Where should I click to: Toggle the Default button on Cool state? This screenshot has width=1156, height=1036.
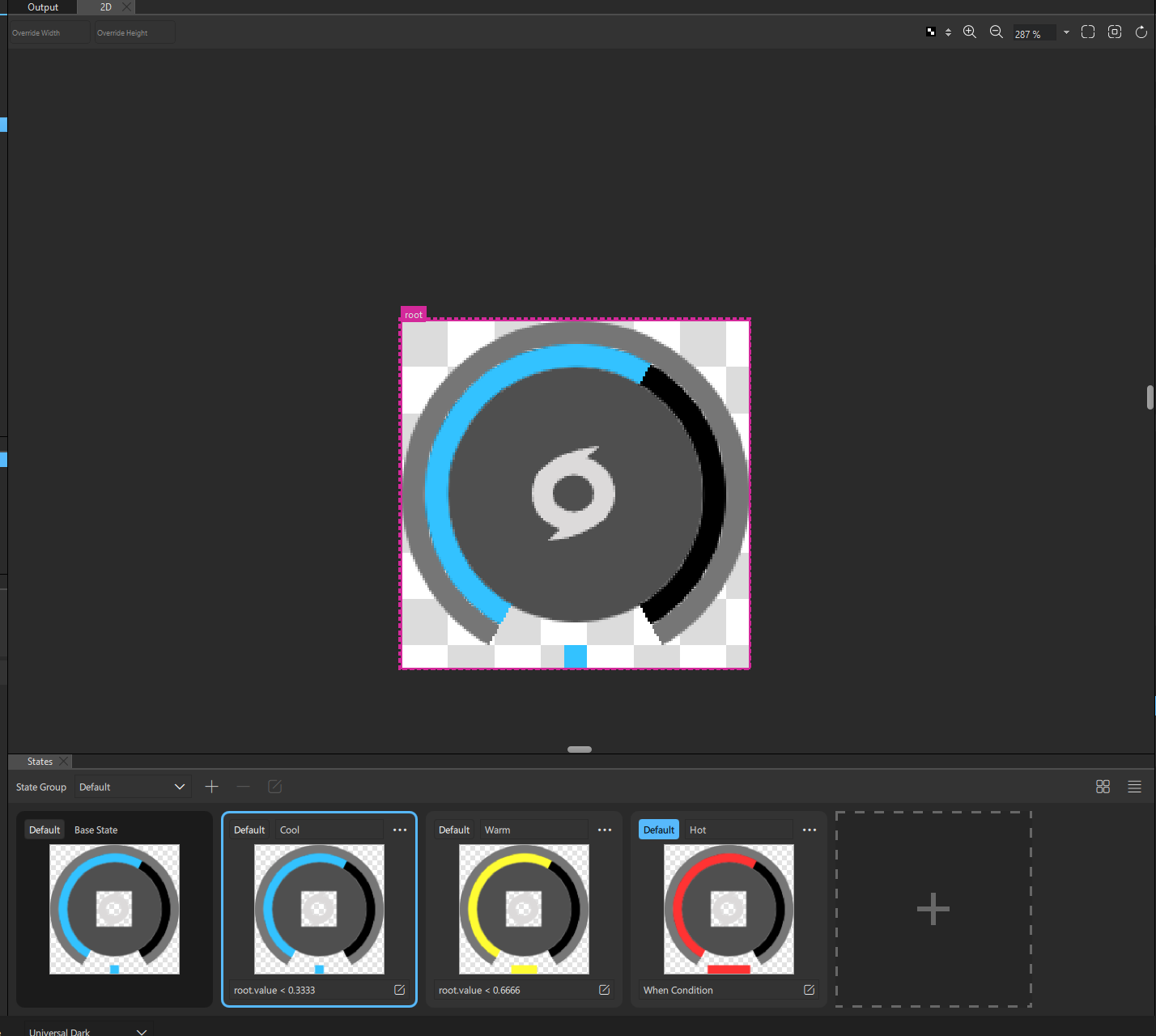[249, 830]
